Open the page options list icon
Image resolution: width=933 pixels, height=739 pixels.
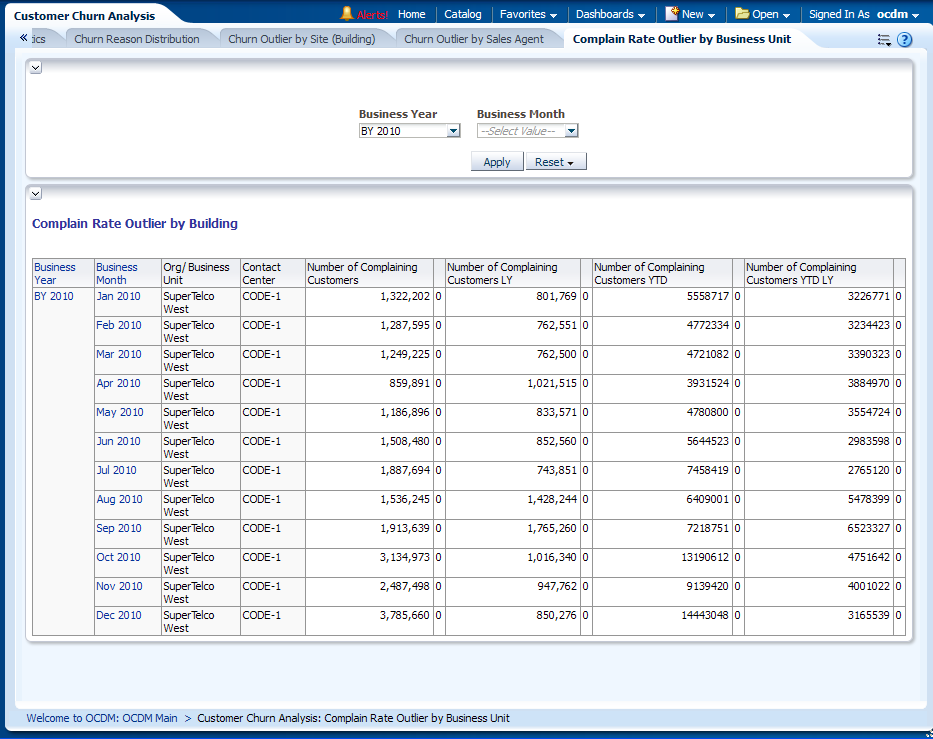[x=884, y=40]
